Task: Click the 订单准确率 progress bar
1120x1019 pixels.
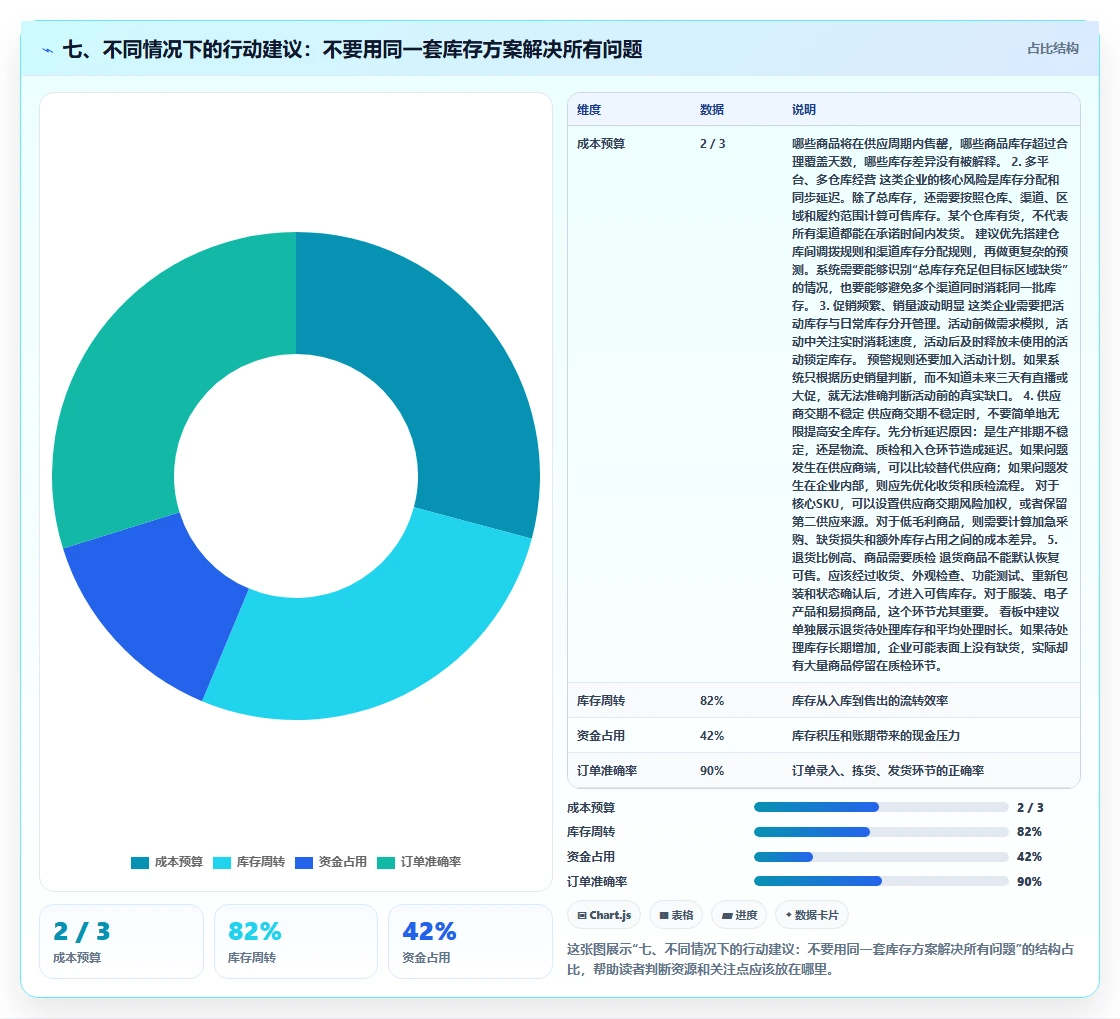Action: click(x=881, y=881)
